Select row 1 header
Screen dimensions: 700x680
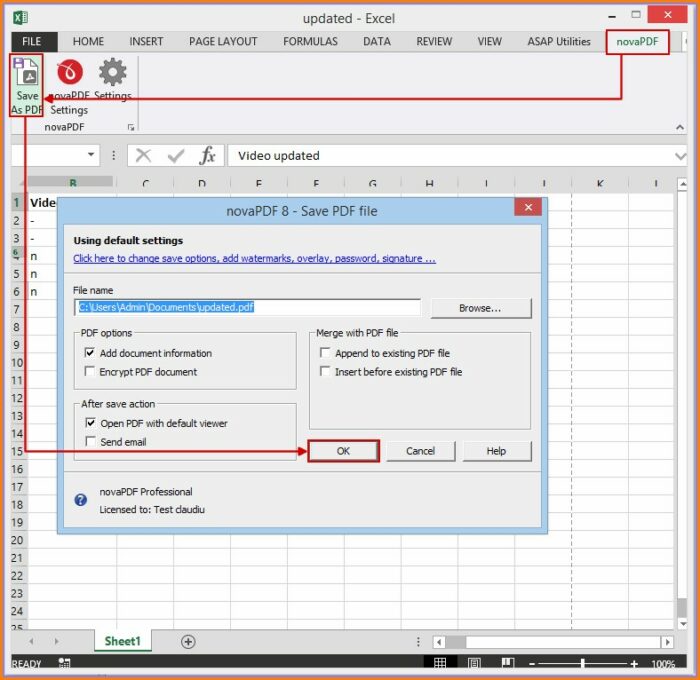[x=17, y=203]
